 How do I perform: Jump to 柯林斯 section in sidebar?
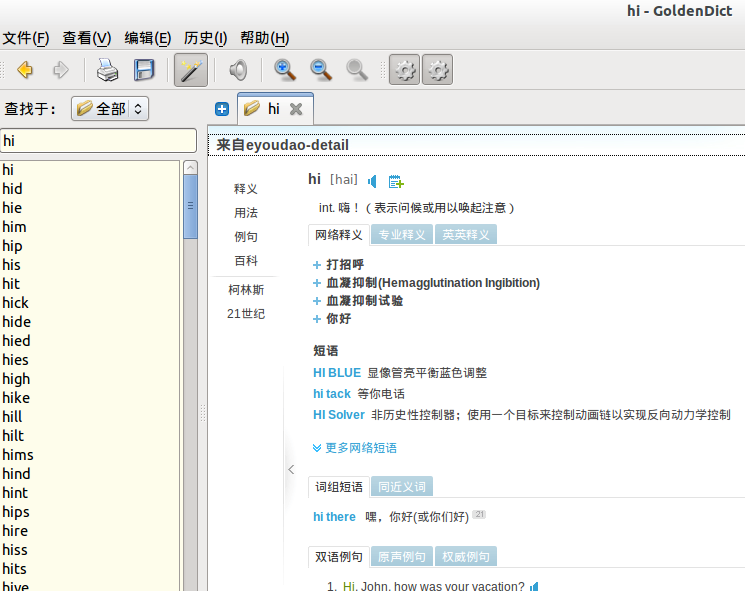coord(246,289)
